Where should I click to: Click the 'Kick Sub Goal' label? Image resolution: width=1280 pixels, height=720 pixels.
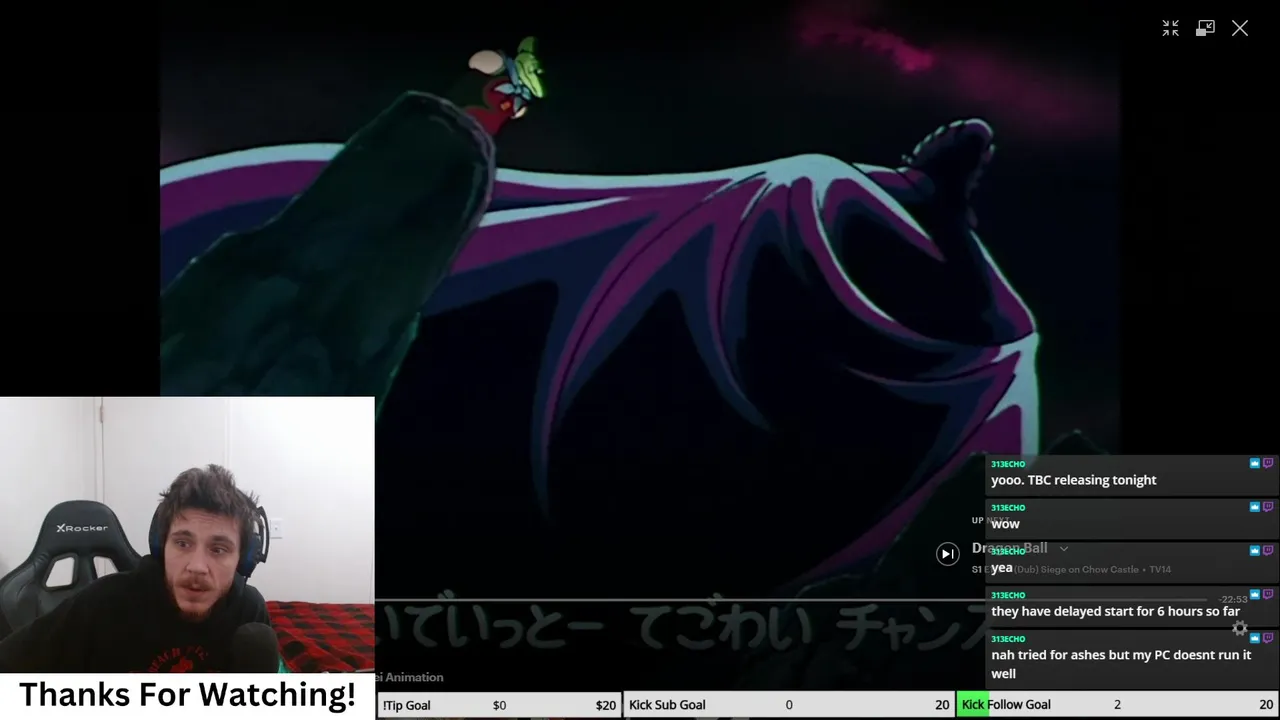point(667,705)
